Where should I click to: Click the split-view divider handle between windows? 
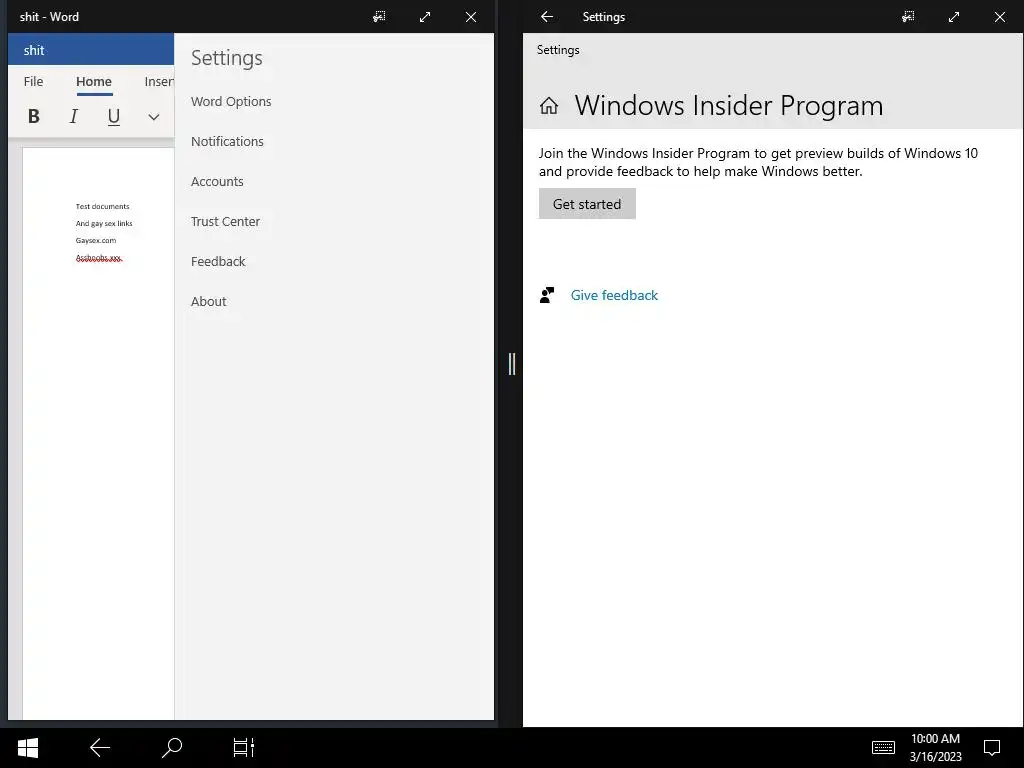pyautogui.click(x=512, y=364)
